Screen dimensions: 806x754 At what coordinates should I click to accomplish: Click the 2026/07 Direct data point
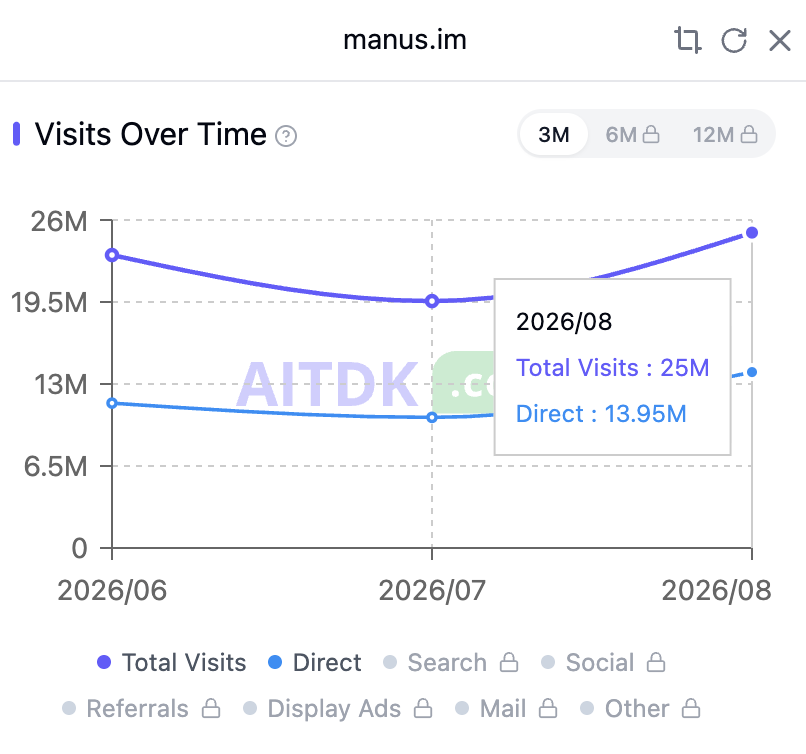point(432,417)
